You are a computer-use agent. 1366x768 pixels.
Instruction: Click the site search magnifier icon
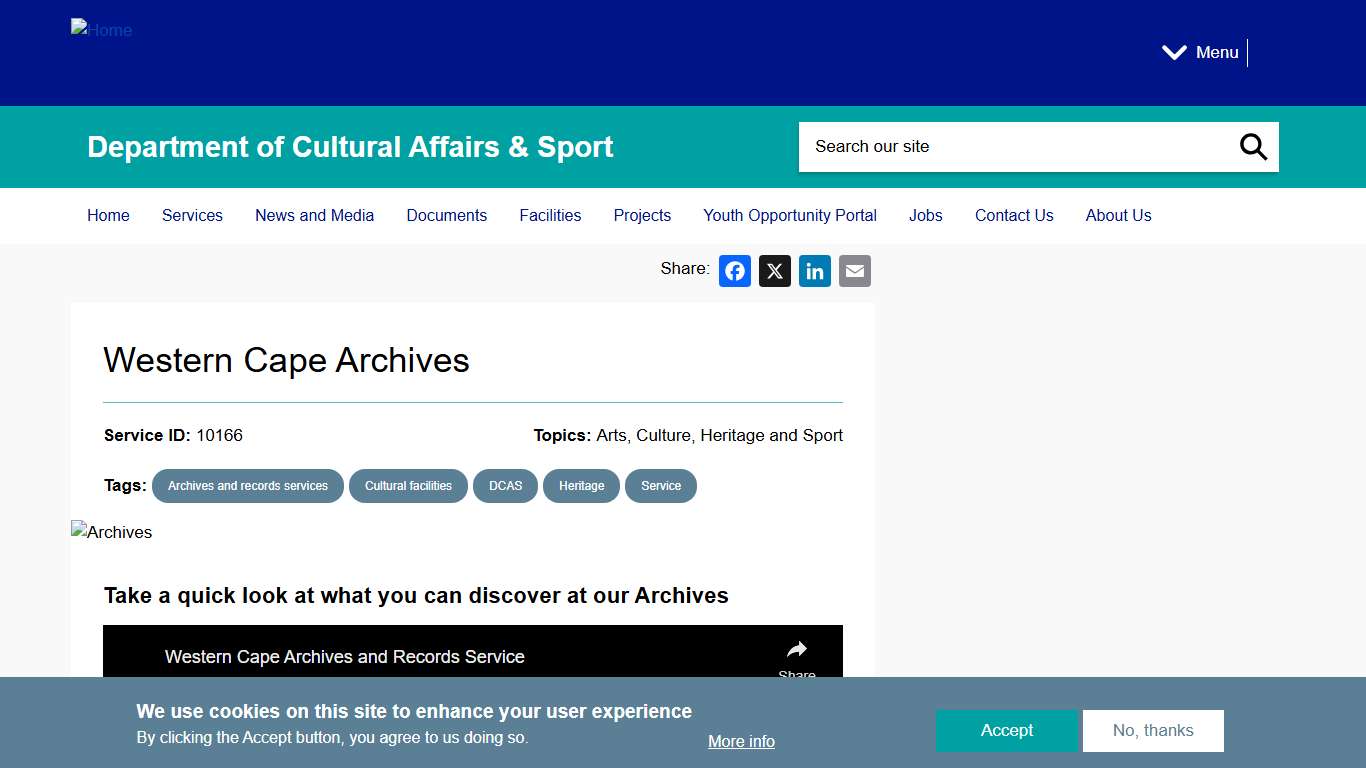coord(1252,146)
